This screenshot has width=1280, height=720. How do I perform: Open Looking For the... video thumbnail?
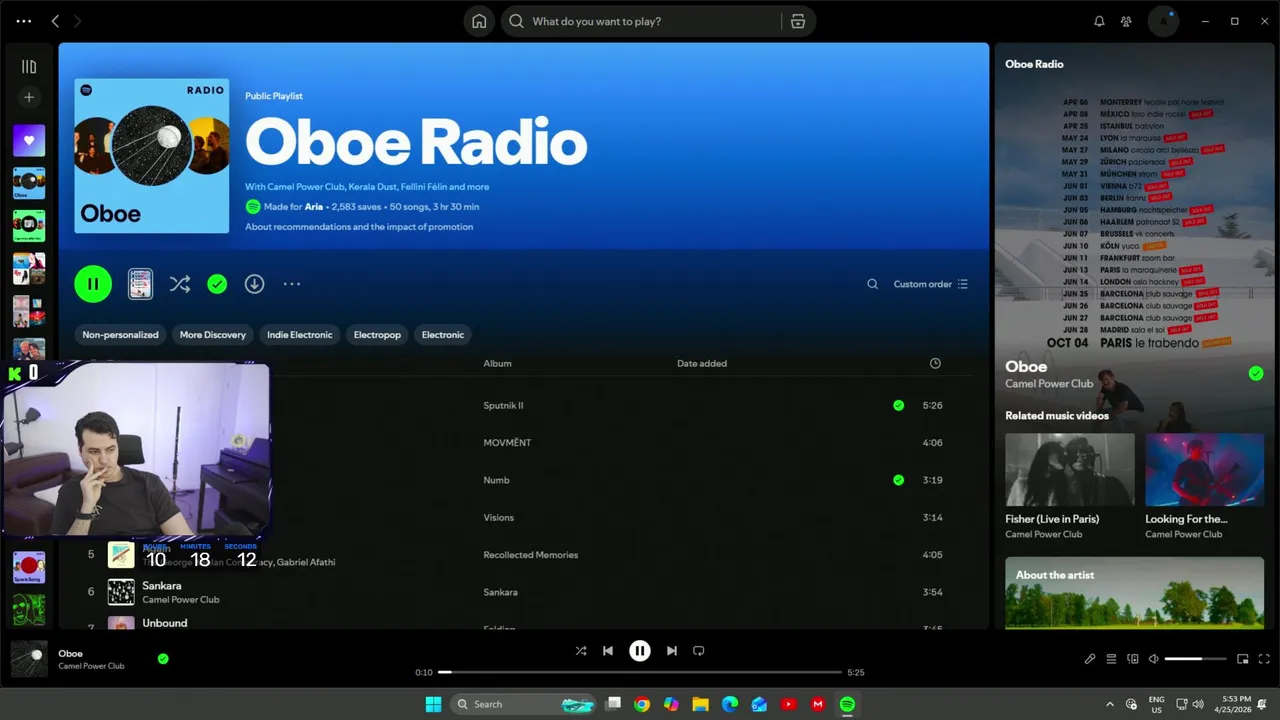[1204, 469]
